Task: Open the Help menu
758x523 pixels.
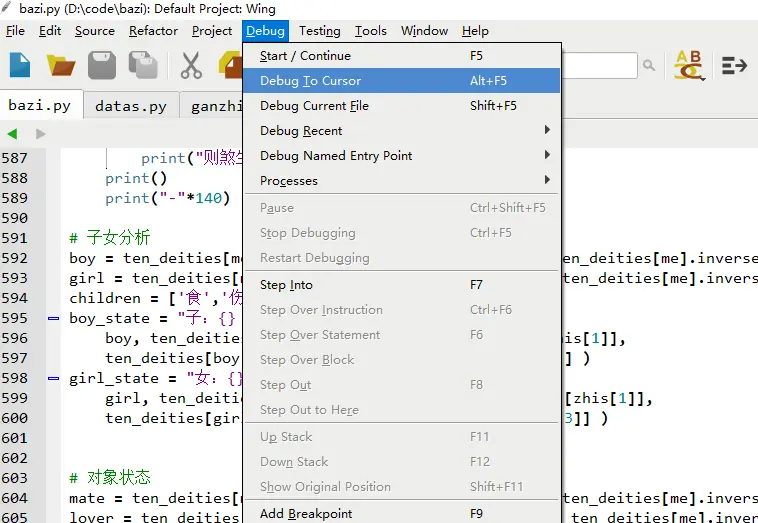Action: tap(475, 31)
